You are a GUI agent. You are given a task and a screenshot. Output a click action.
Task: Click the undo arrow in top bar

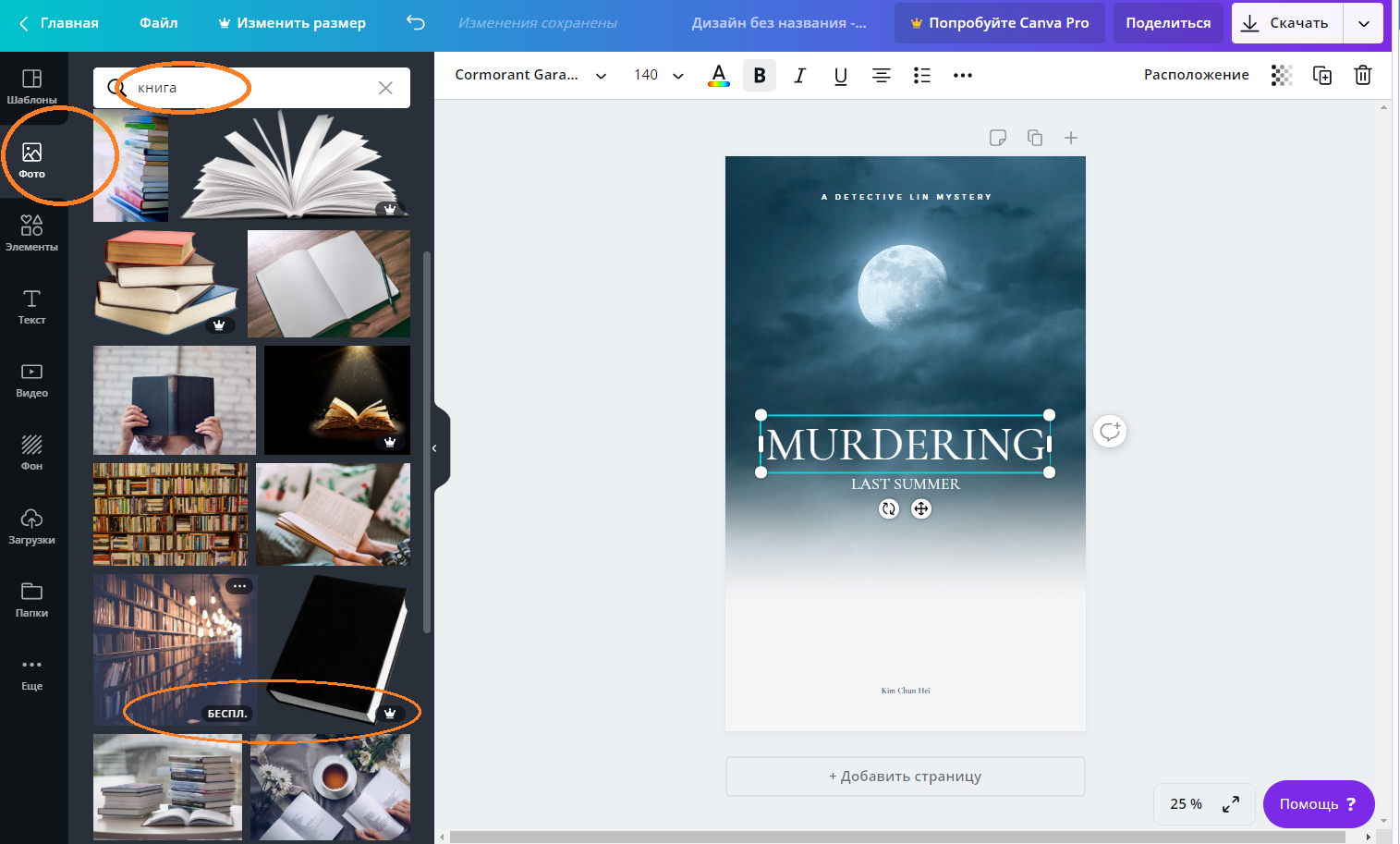(416, 23)
